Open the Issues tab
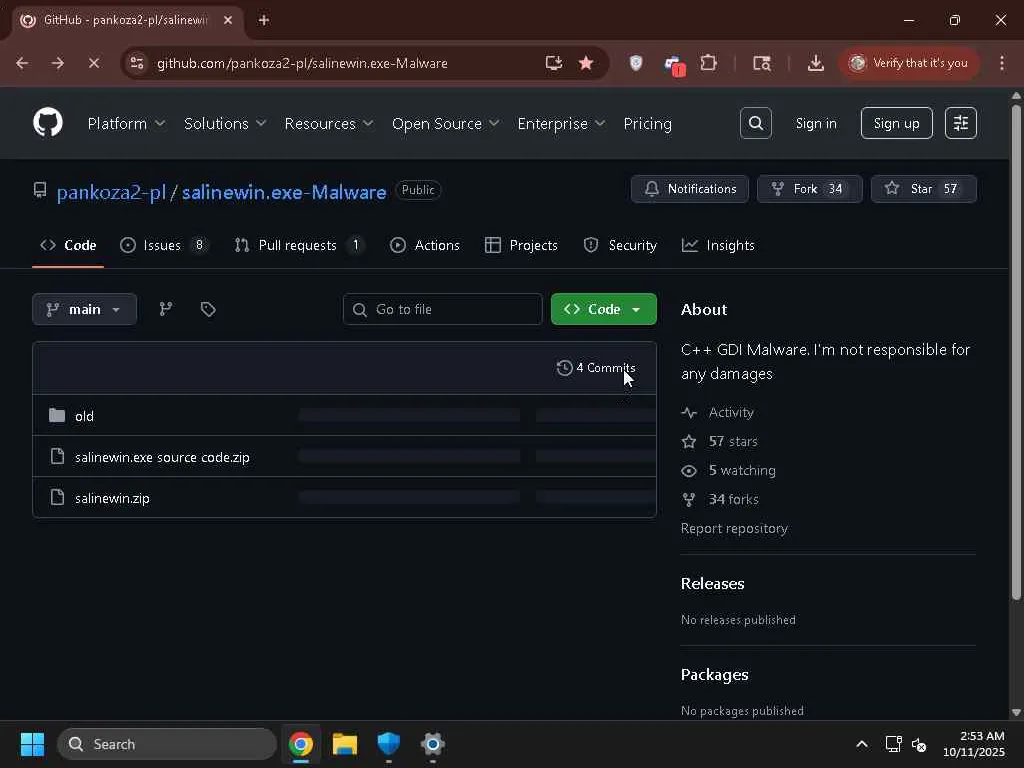 [164, 245]
